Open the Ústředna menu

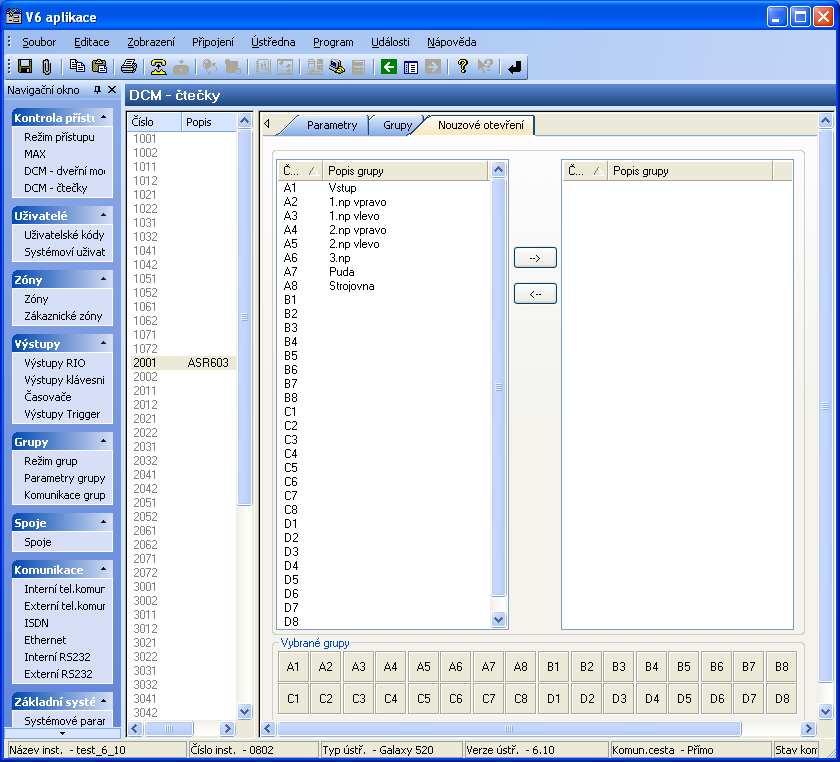[x=273, y=42]
